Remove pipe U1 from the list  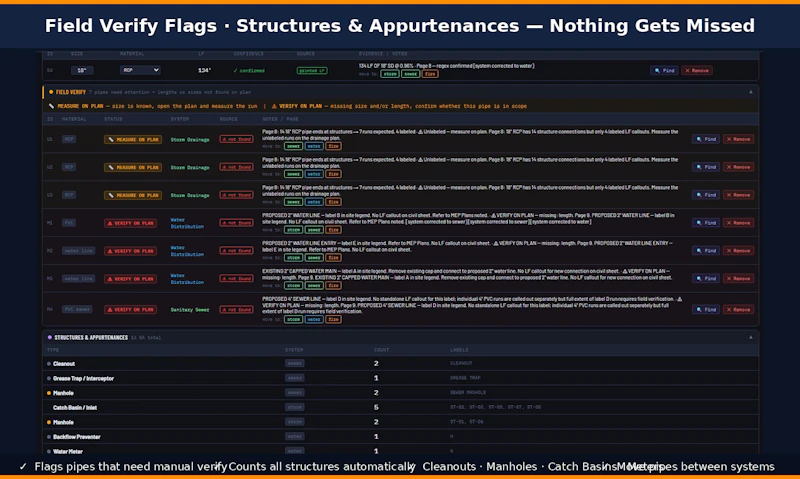coord(738,139)
